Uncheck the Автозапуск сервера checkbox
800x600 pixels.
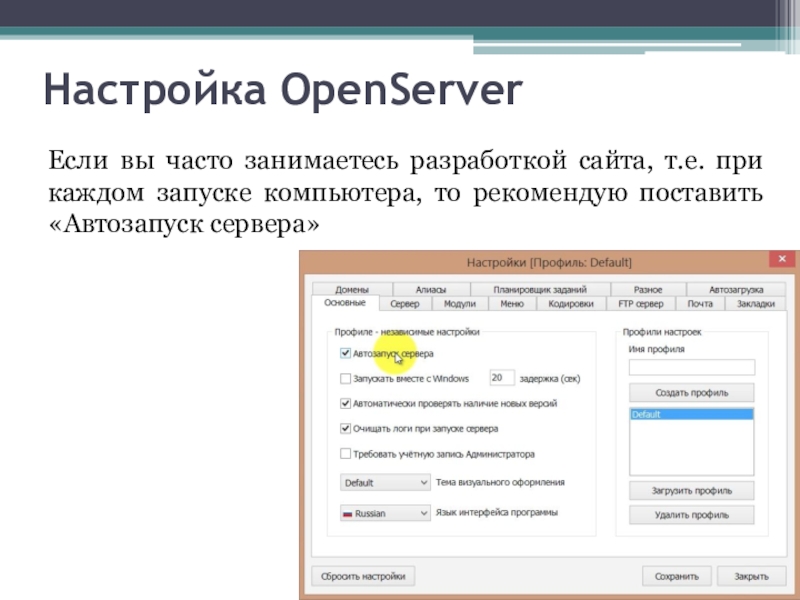pos(345,353)
